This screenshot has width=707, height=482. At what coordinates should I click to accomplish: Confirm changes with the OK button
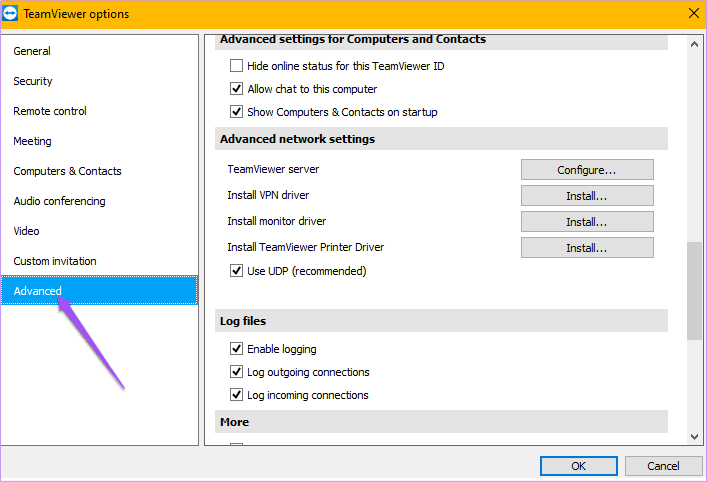click(x=579, y=466)
